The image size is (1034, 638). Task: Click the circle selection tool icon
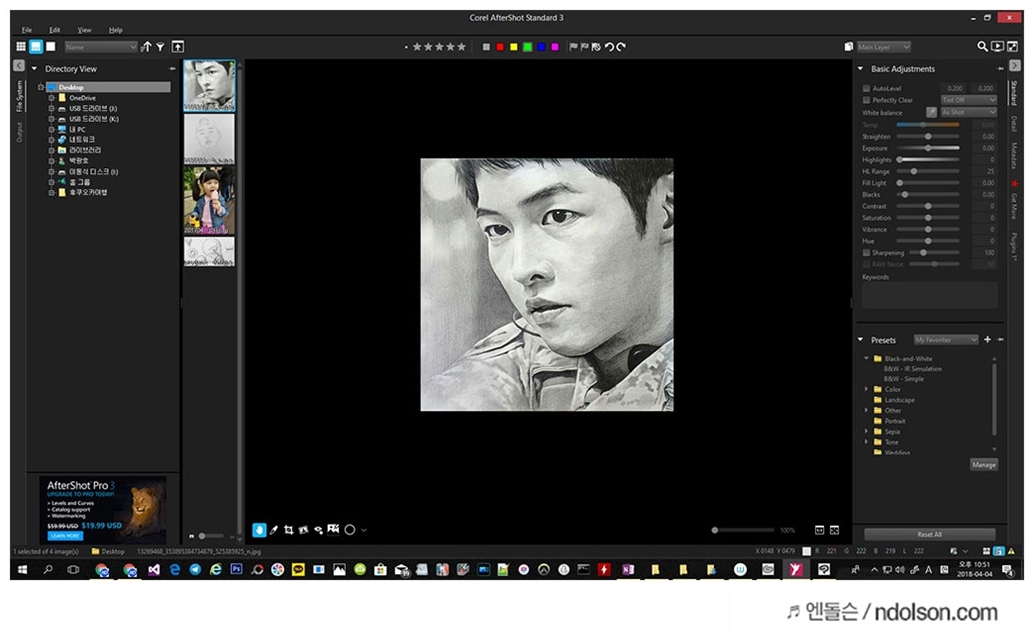[x=350, y=530]
